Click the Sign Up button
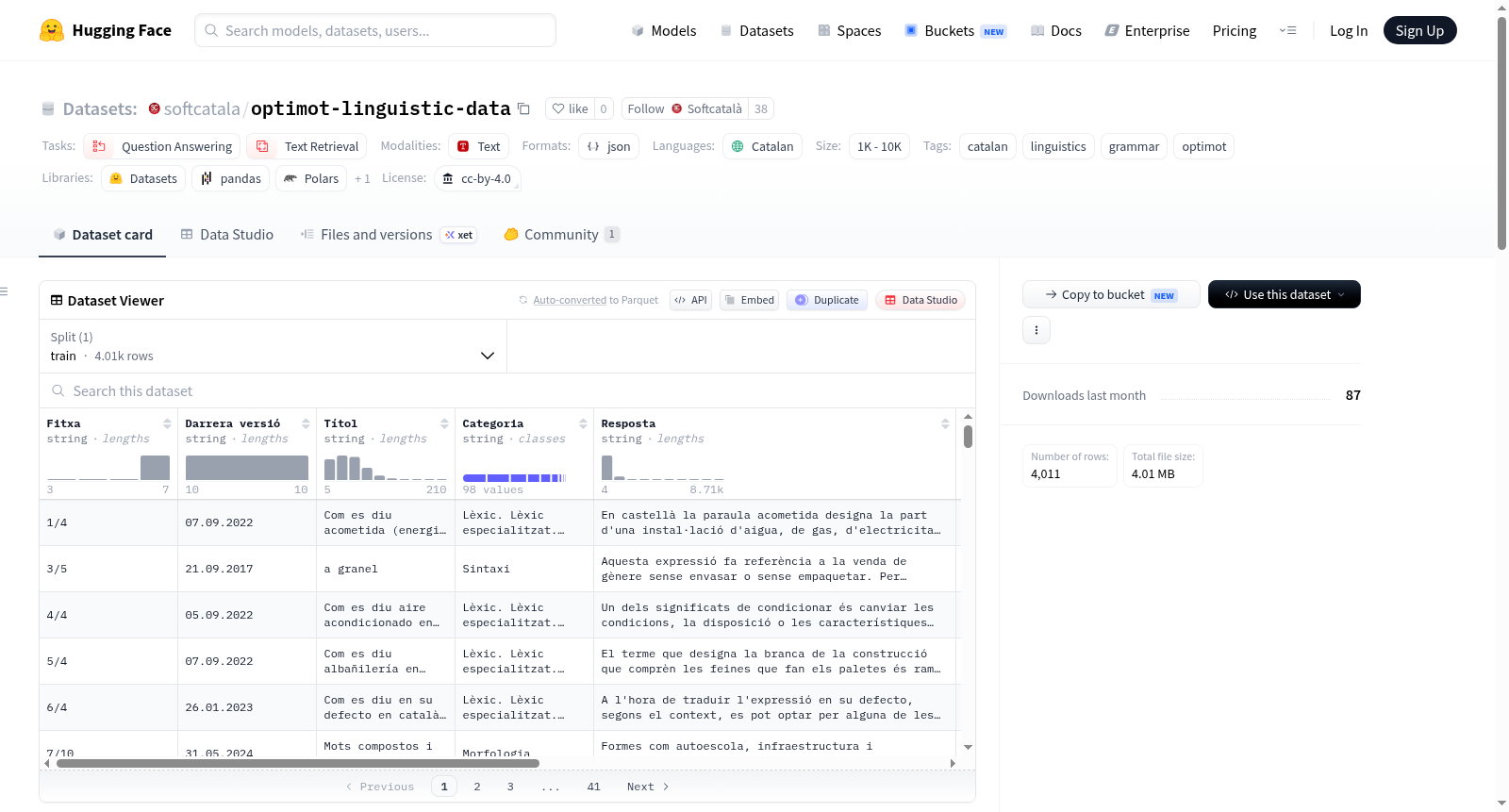Image resolution: width=1509 pixels, height=812 pixels. [x=1419, y=30]
